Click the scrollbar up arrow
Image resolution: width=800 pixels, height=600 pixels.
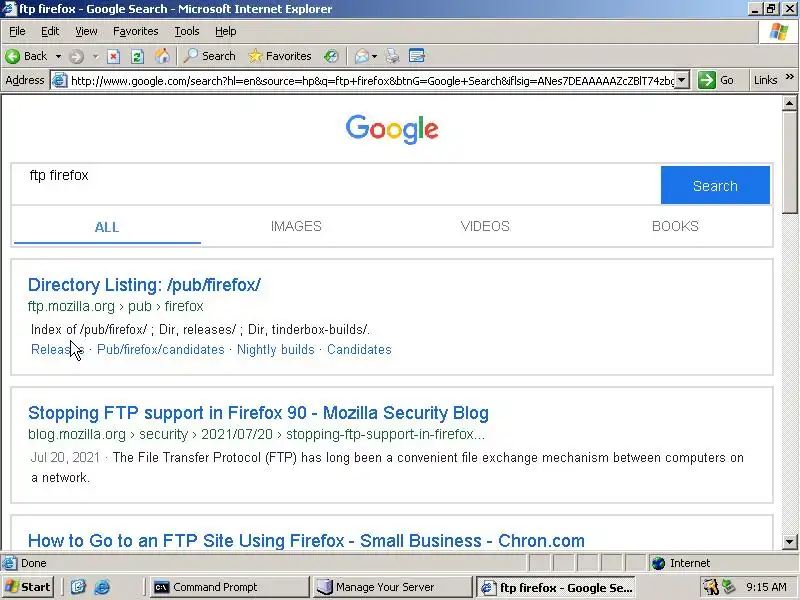pyautogui.click(x=789, y=104)
